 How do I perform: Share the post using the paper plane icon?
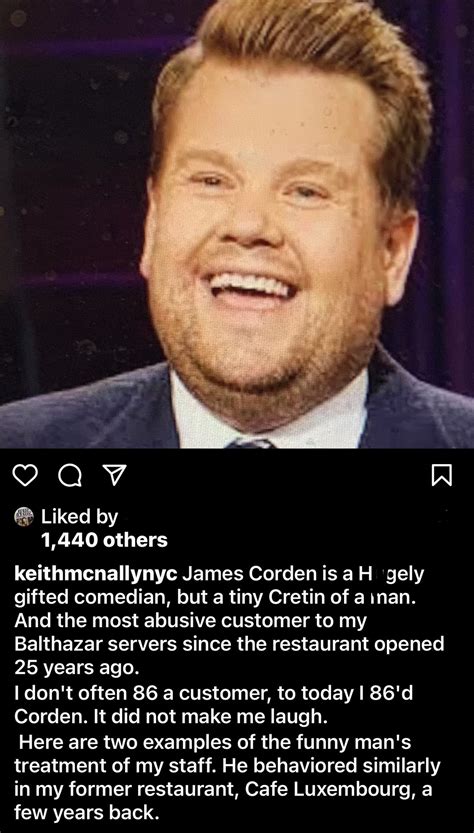pyautogui.click(x=115, y=475)
